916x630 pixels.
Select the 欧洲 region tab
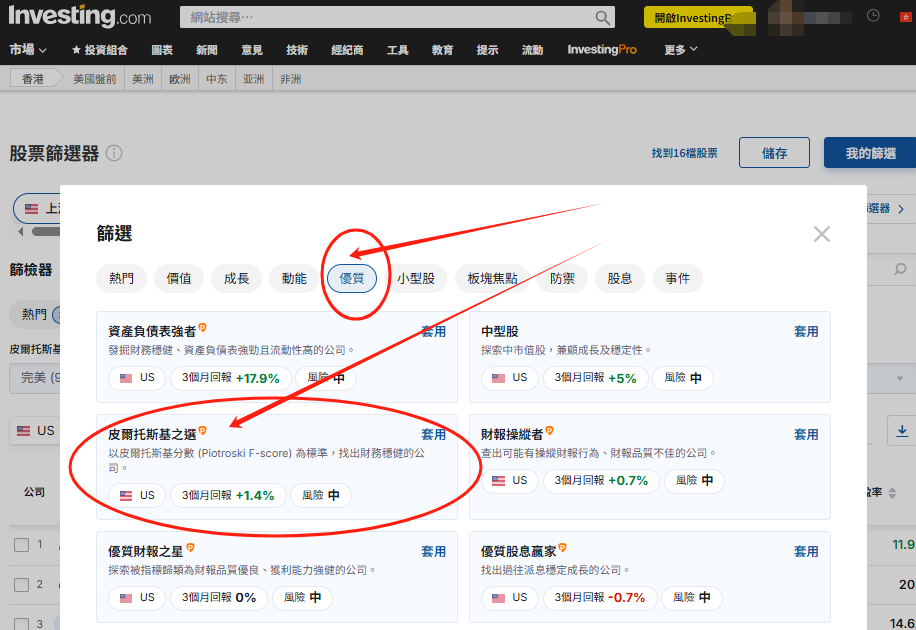tap(180, 79)
